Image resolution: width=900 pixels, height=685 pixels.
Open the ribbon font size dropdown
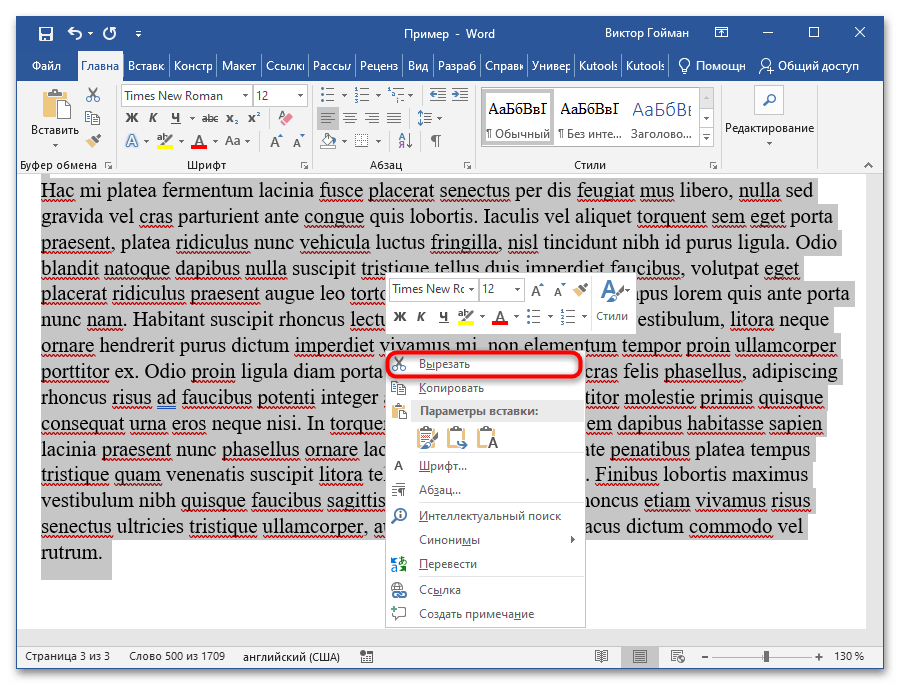[300, 96]
